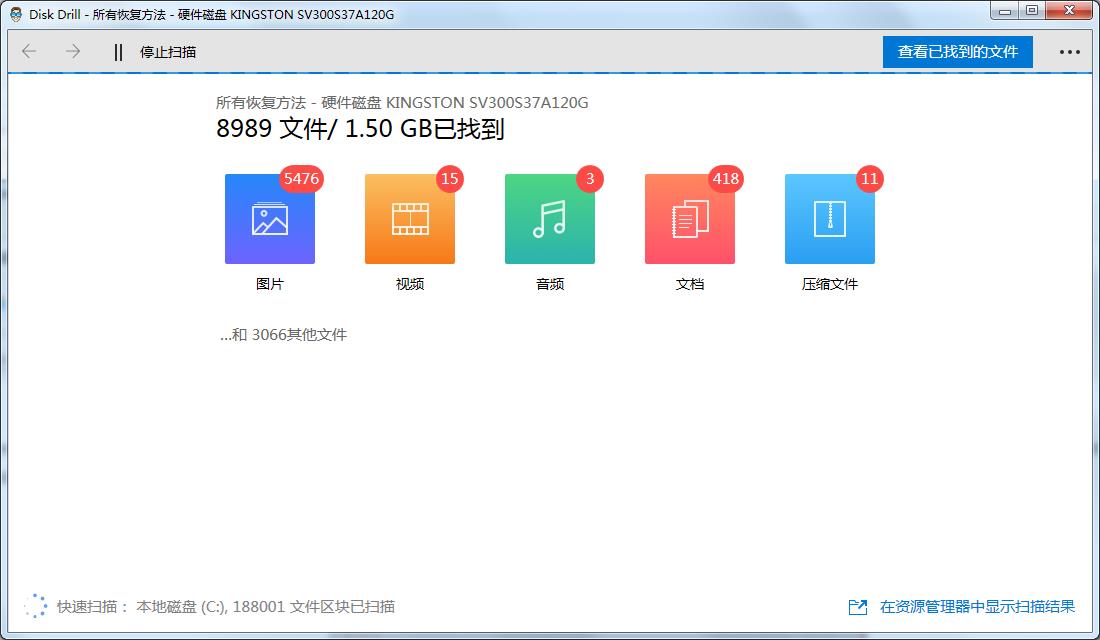Click the 压缩文件 label text

(830, 284)
